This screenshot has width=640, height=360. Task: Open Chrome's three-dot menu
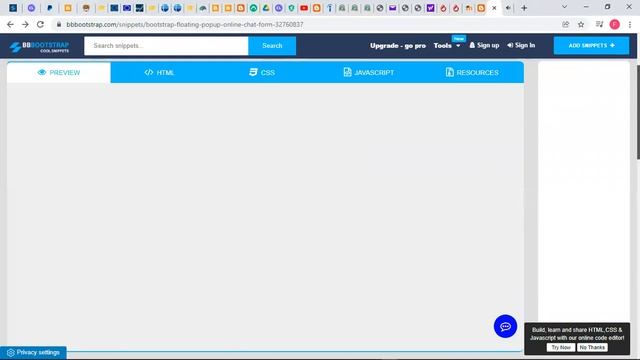click(630, 24)
